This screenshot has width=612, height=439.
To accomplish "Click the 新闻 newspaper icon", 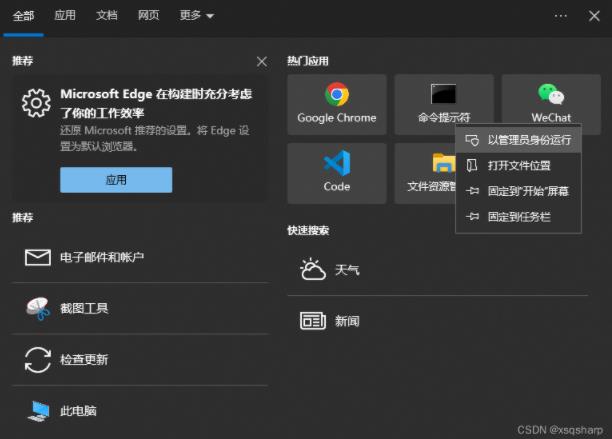I will [x=313, y=321].
